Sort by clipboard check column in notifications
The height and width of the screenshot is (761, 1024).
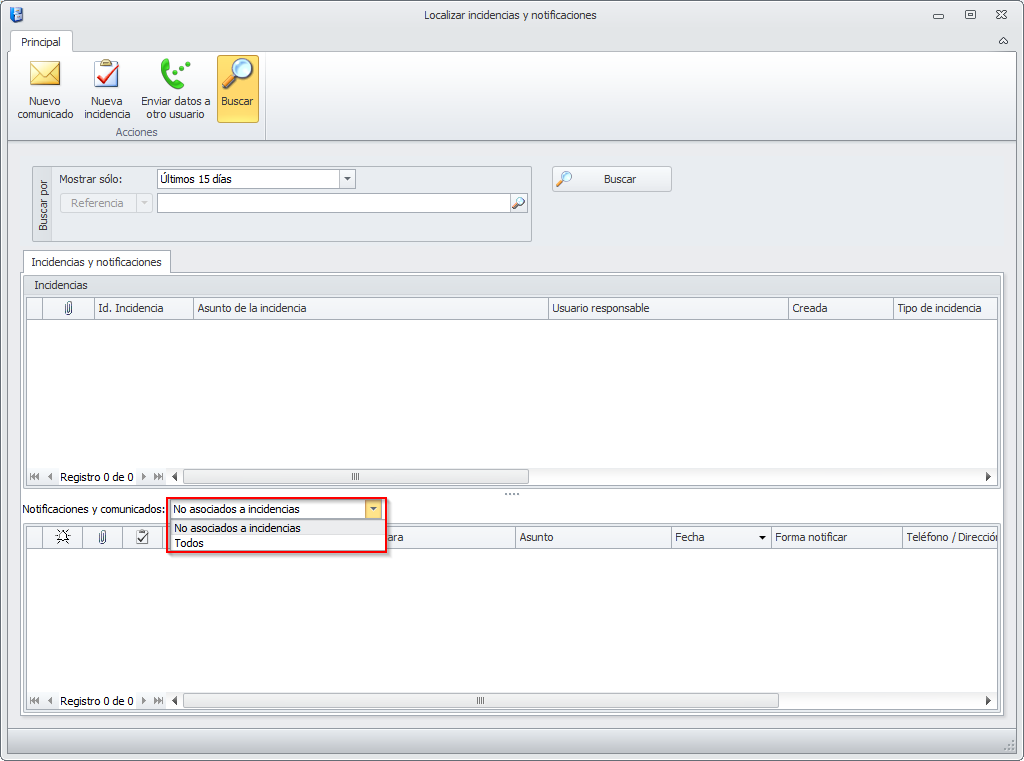142,537
